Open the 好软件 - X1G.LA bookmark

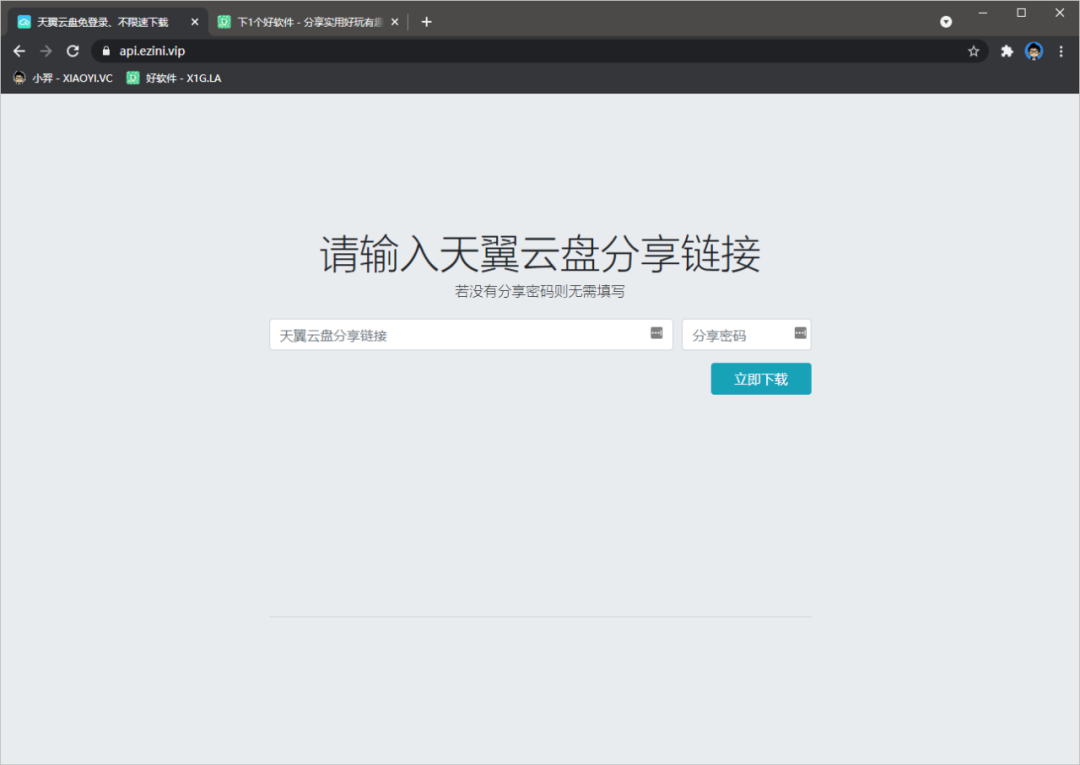pos(174,78)
